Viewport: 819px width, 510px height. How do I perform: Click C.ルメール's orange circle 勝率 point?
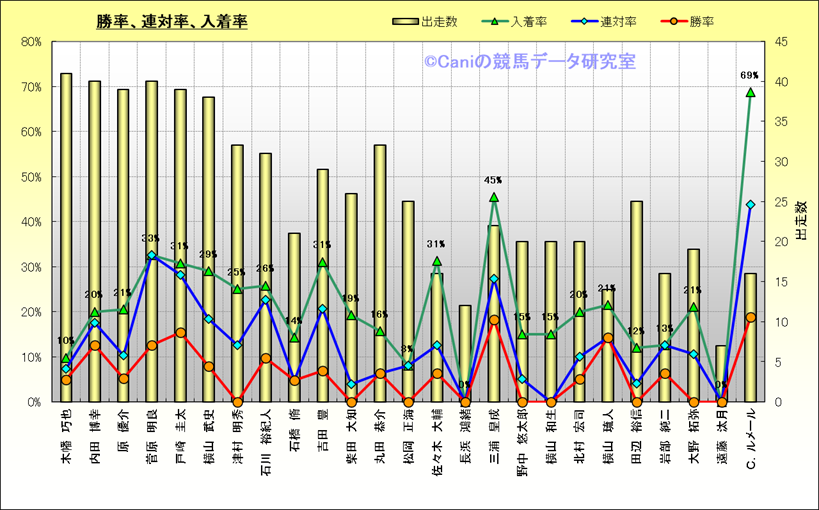pos(749,317)
